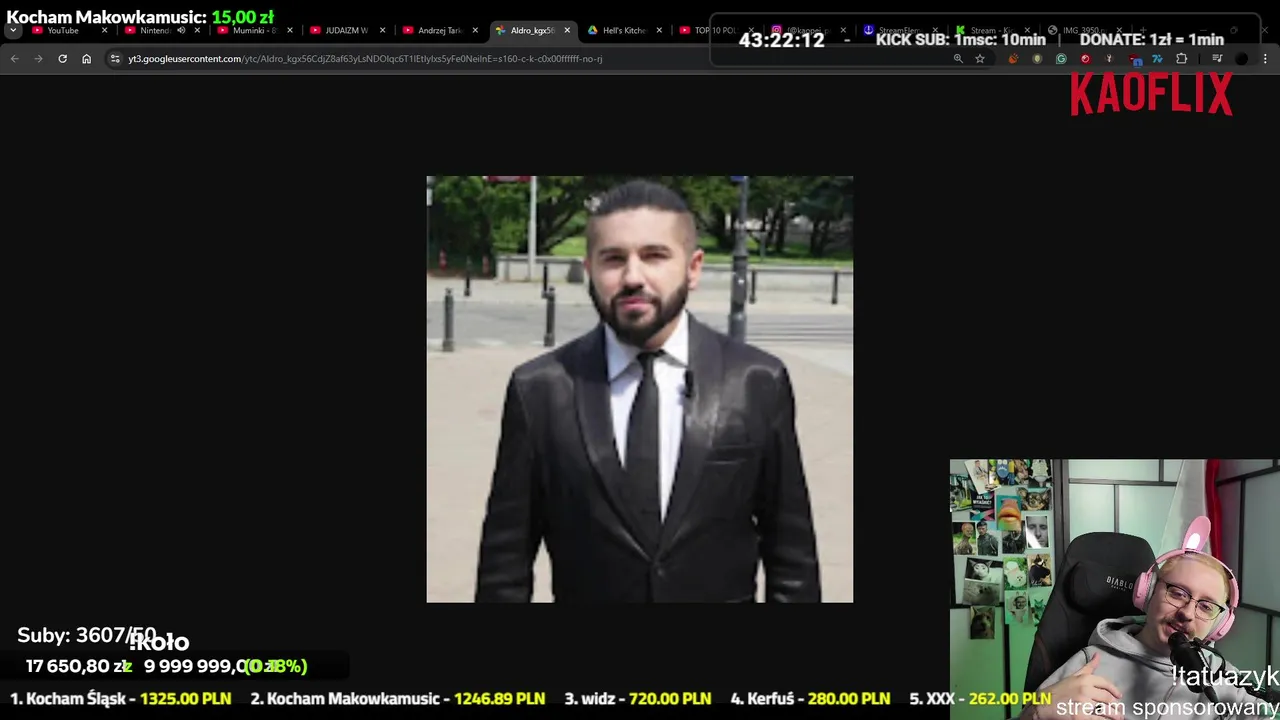Open the site information icon in the address bar
This screenshot has width=1280, height=720.
click(x=115, y=59)
